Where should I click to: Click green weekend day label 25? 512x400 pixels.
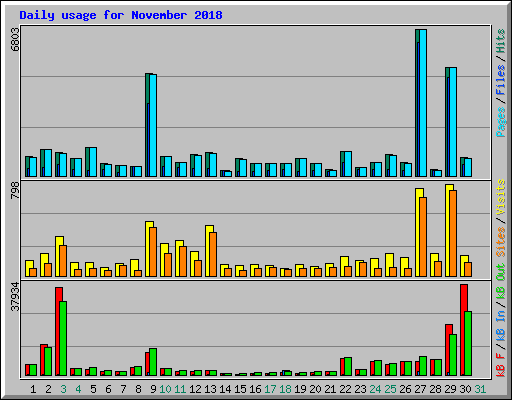point(390,389)
